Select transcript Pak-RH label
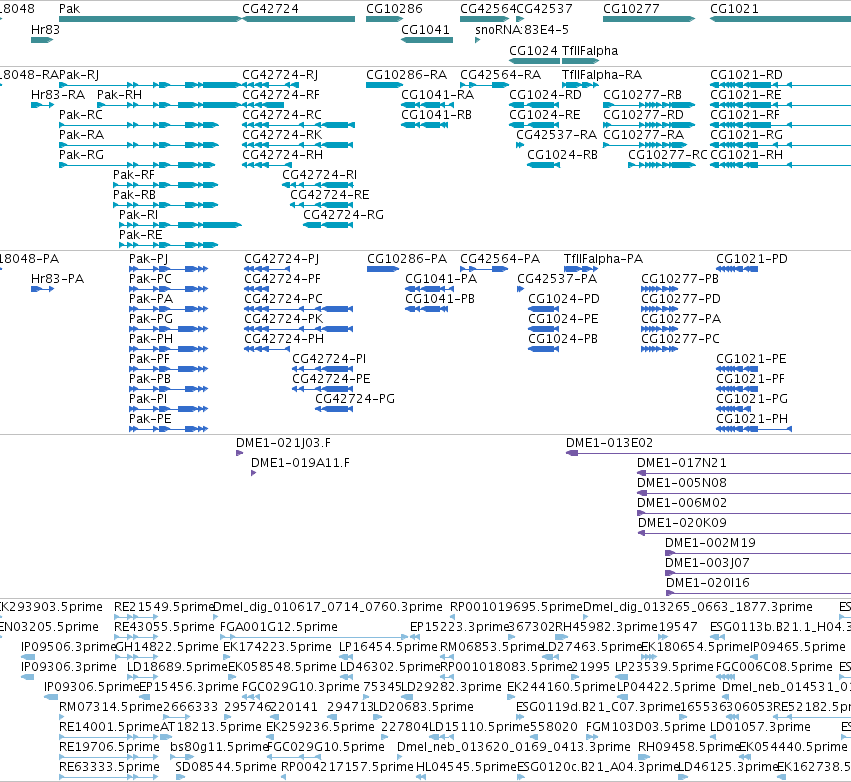This screenshot has height=782, width=851. 119,95
